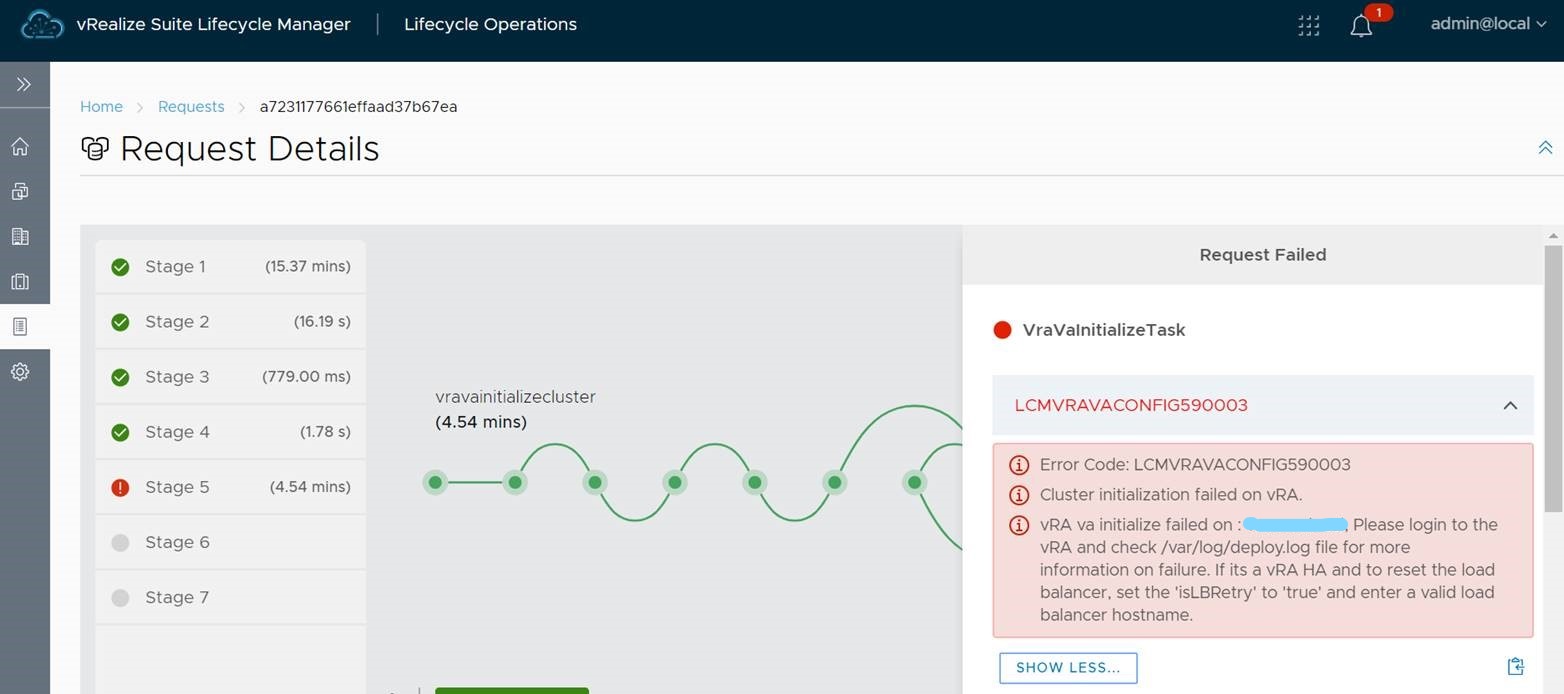Screen dimensions: 1564x694
Task: Open the Settings gear icon in sidebar
Action: [20, 372]
